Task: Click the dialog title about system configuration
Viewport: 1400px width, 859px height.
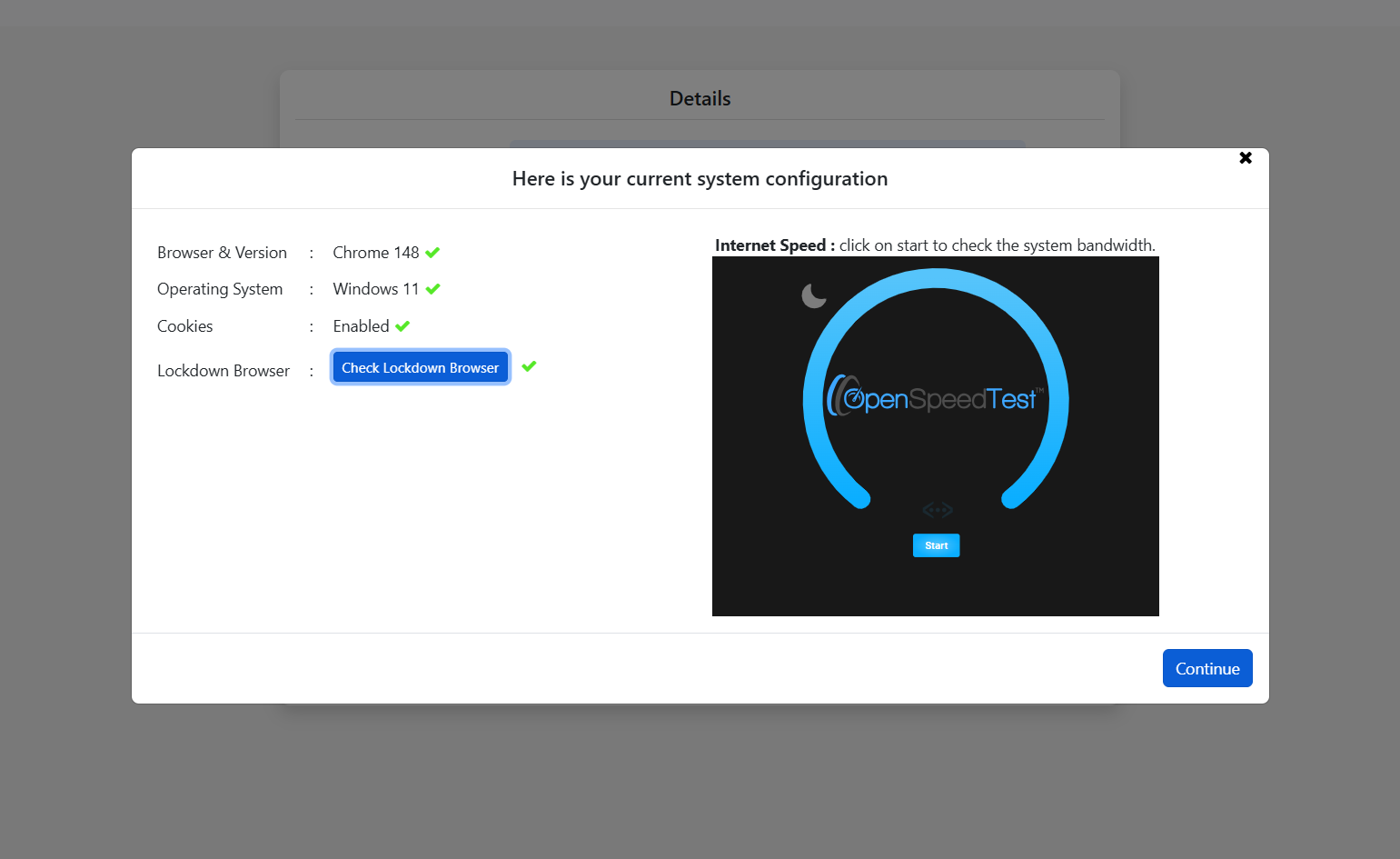Action: tap(700, 179)
